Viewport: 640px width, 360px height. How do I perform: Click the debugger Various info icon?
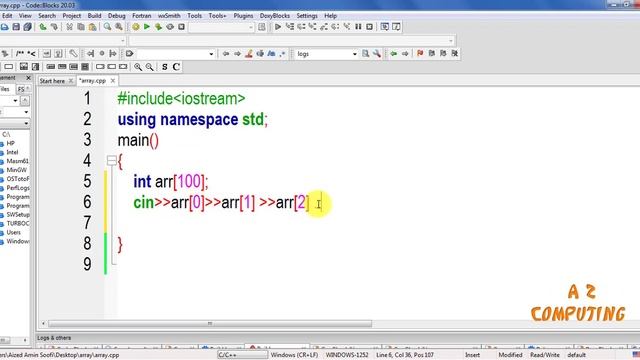point(396,27)
